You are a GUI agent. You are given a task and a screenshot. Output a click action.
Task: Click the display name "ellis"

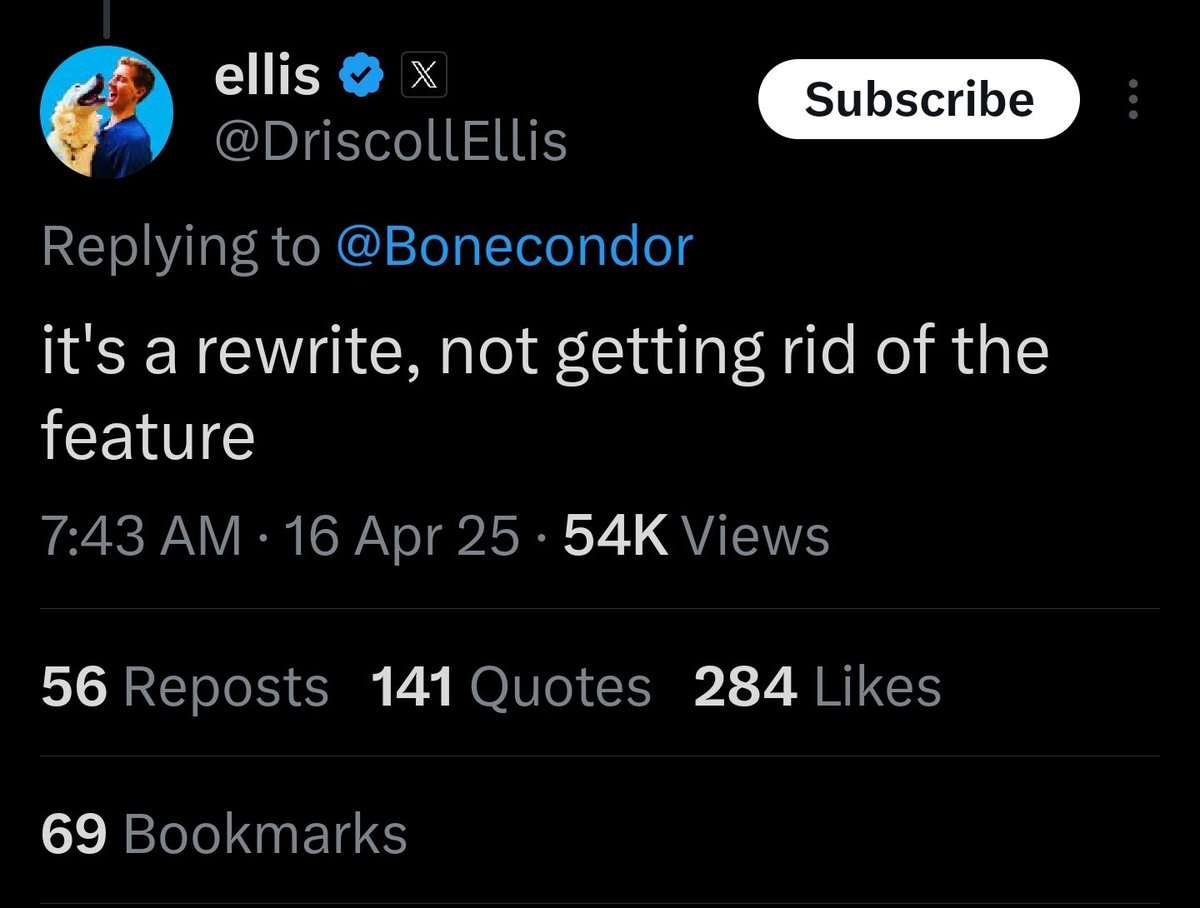click(x=267, y=77)
